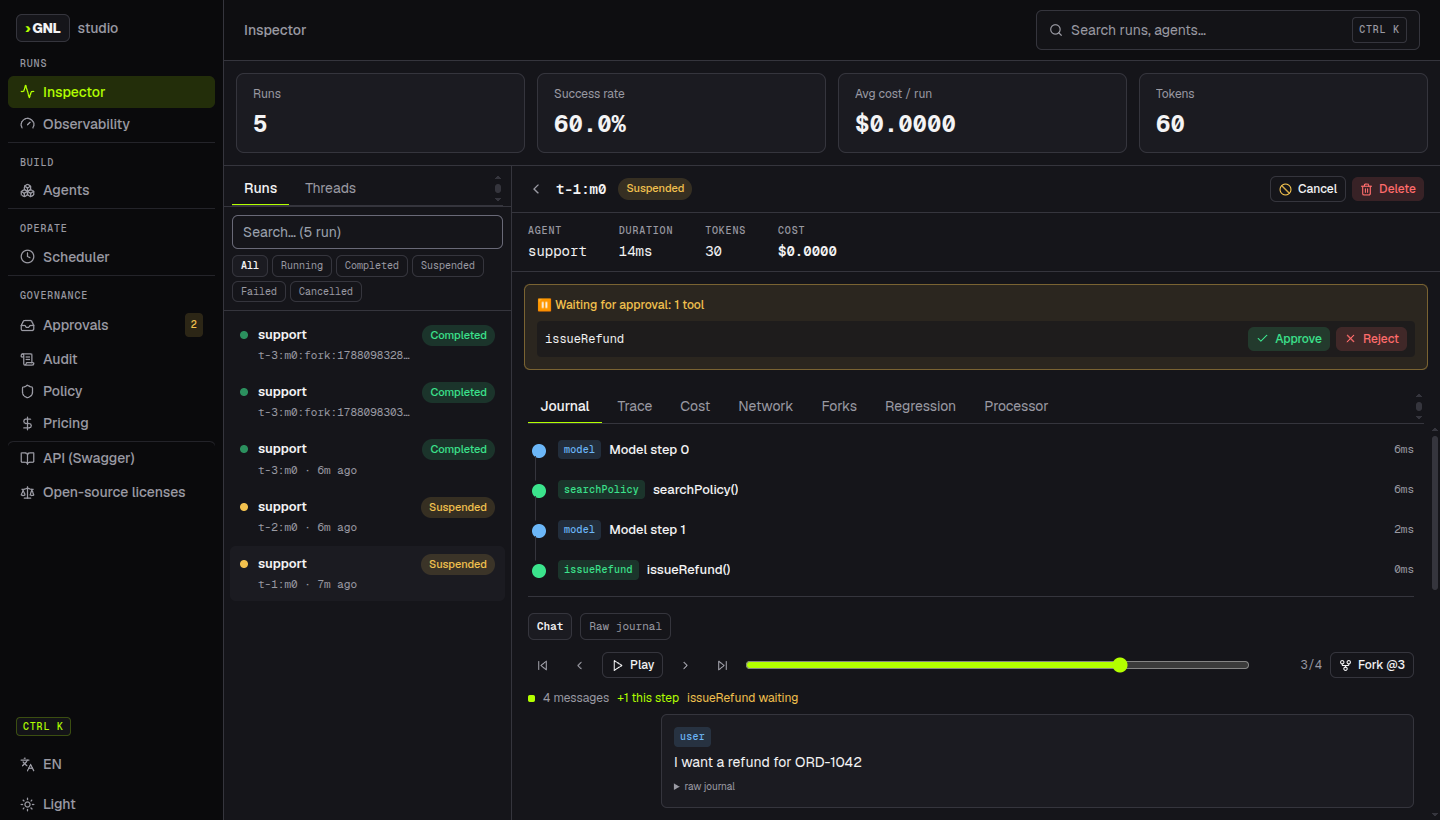This screenshot has width=1440, height=820.
Task: Fork the run at step 3
Action: coord(1371,665)
